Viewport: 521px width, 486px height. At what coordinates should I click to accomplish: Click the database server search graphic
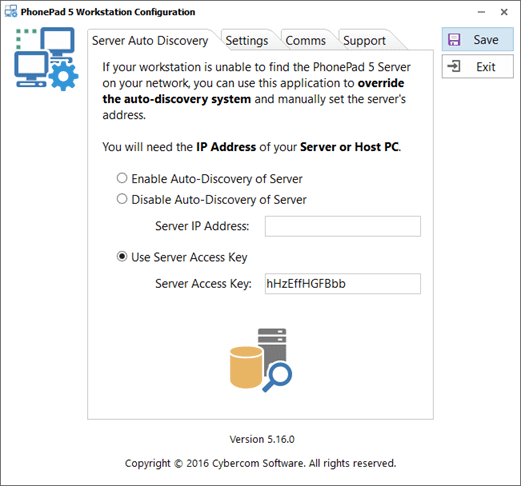click(261, 360)
